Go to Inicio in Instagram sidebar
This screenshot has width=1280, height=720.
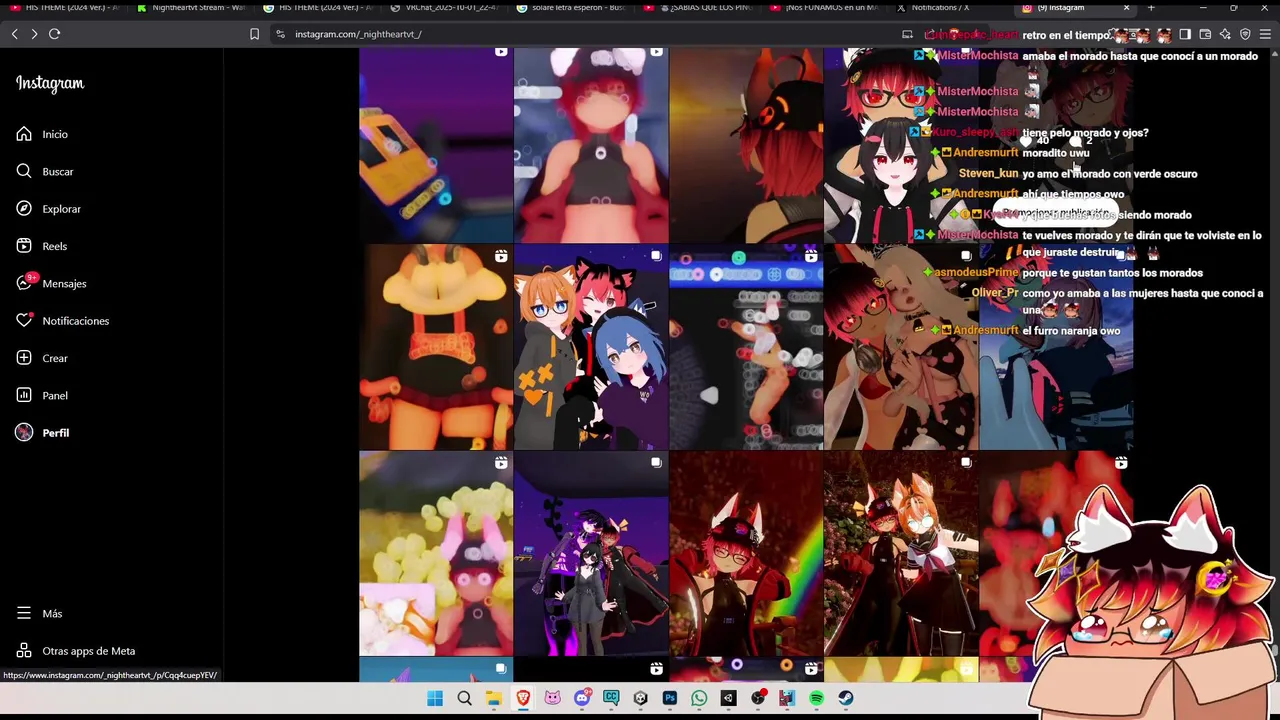pos(42,134)
